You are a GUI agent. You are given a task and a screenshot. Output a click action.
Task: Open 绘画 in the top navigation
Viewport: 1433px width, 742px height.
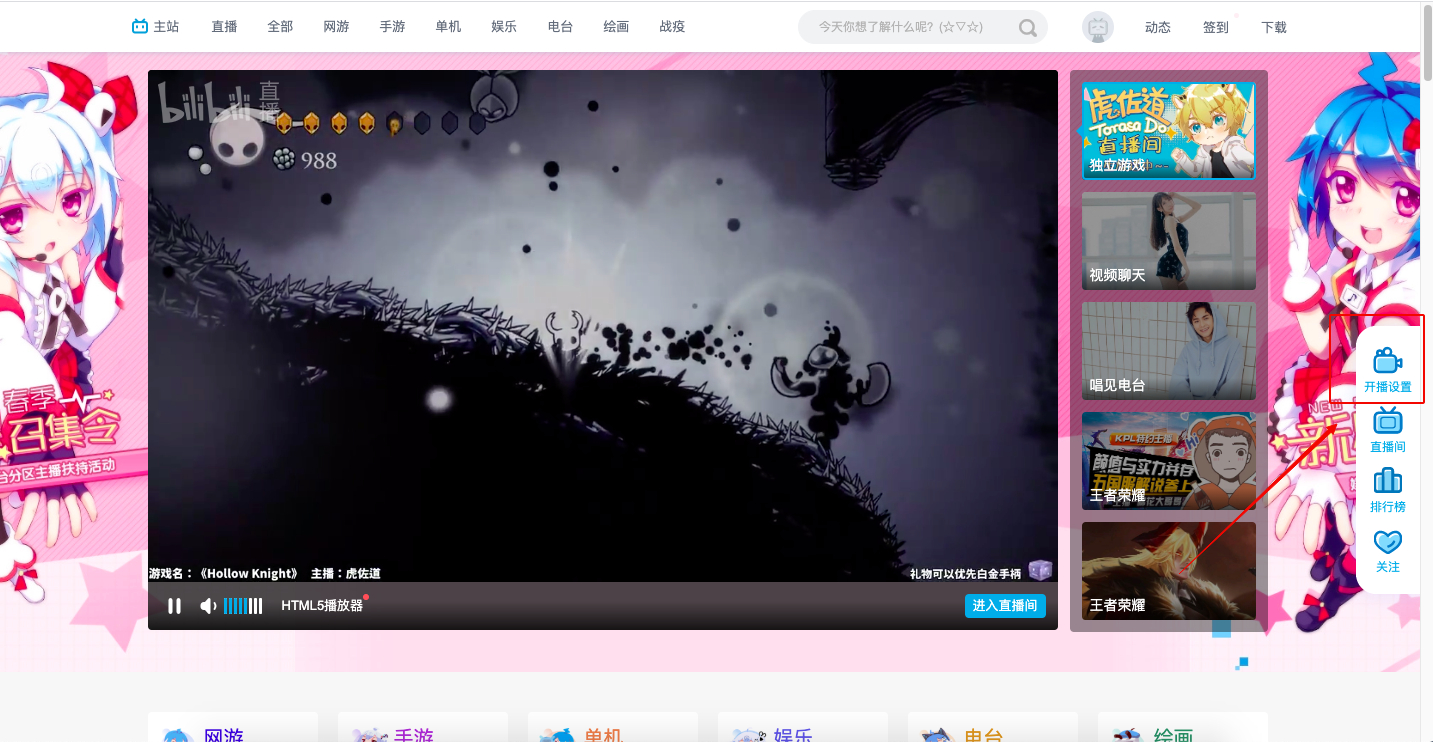coord(616,27)
